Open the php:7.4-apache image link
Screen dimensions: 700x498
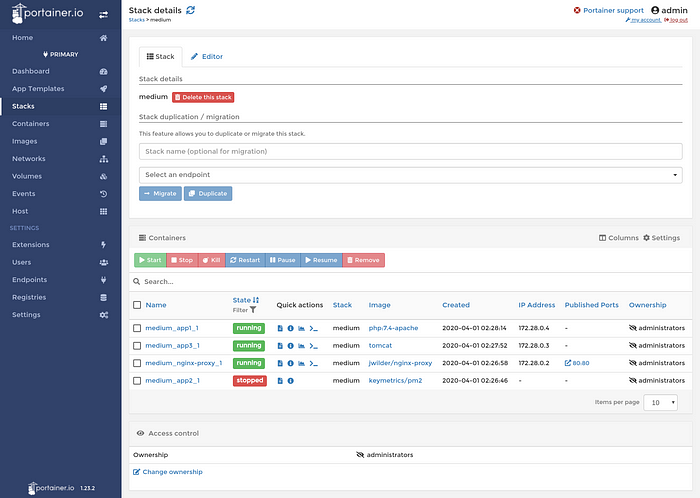pyautogui.click(x=393, y=328)
